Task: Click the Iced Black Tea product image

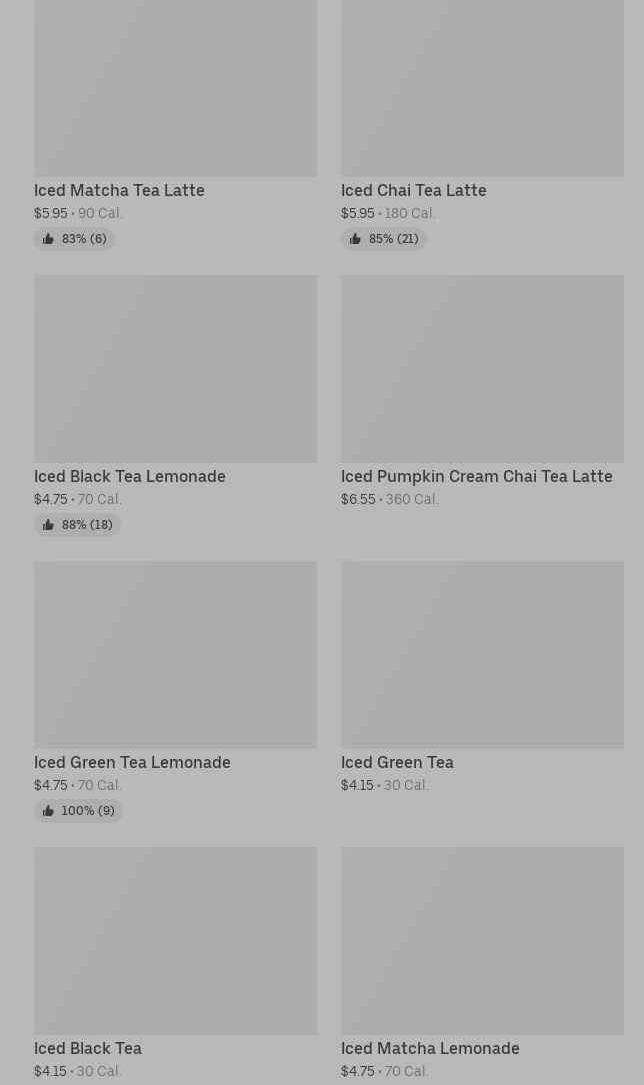Action: pyautogui.click(x=175, y=940)
